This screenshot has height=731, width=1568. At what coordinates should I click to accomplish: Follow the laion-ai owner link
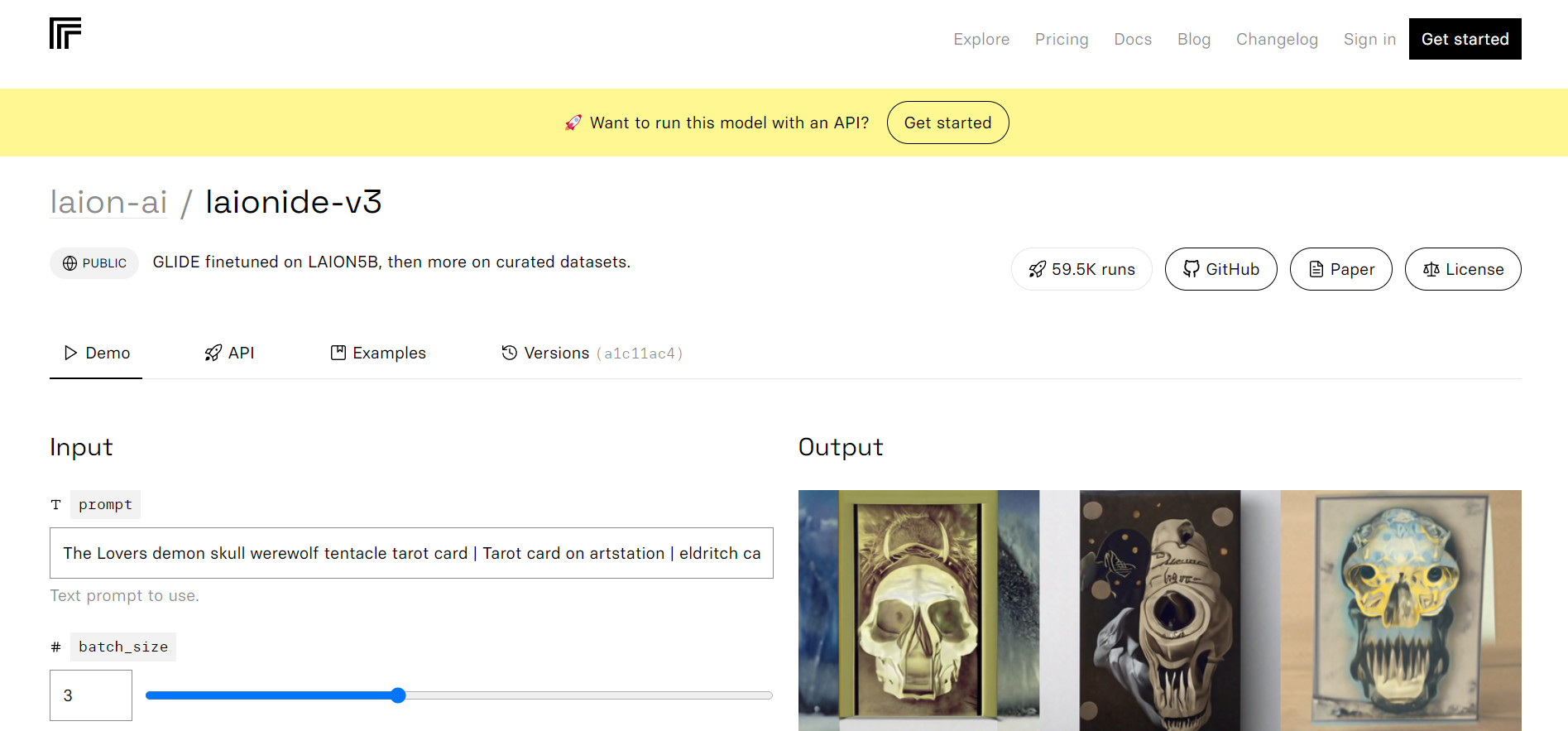click(108, 202)
